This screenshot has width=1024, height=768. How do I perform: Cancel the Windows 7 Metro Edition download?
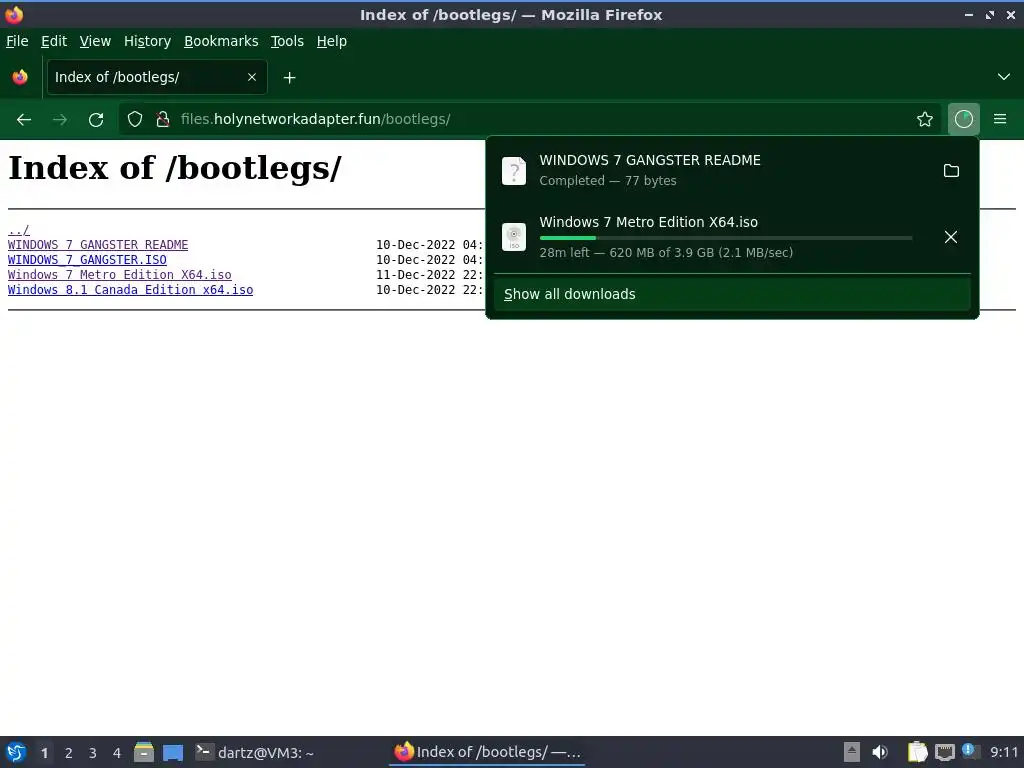click(x=951, y=237)
